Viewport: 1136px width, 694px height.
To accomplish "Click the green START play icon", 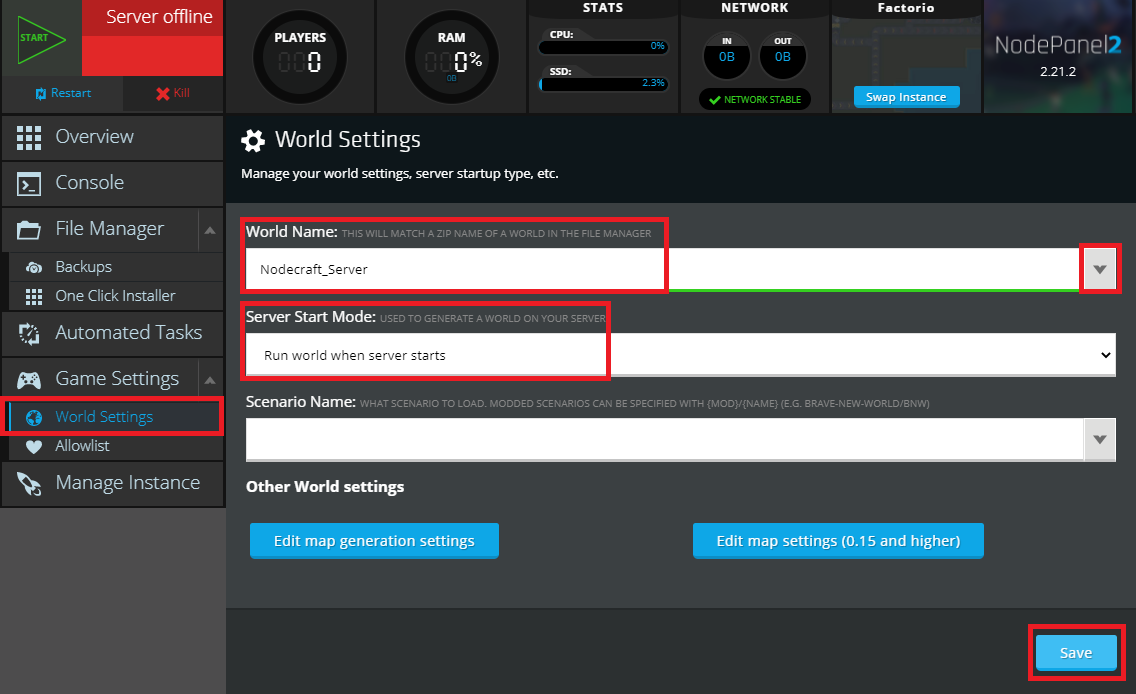I will [x=41, y=39].
